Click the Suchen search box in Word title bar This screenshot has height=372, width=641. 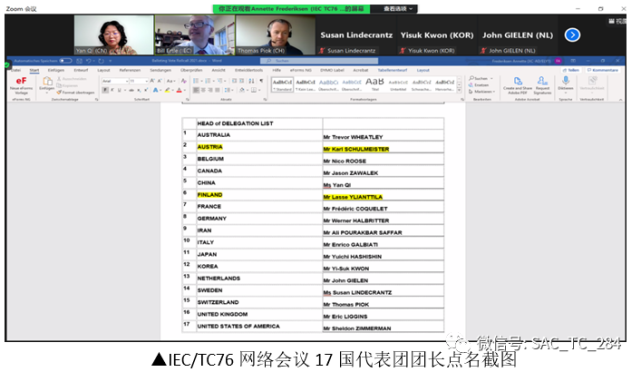click(x=319, y=61)
